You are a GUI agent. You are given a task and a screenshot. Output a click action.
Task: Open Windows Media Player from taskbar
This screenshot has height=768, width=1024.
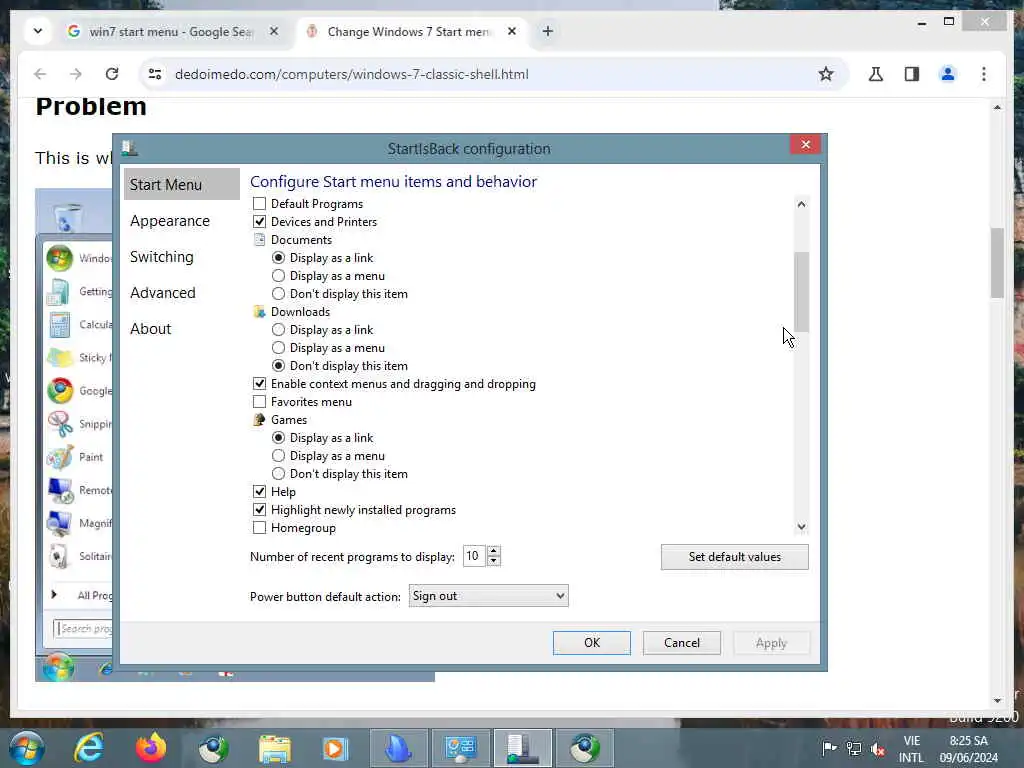click(336, 748)
